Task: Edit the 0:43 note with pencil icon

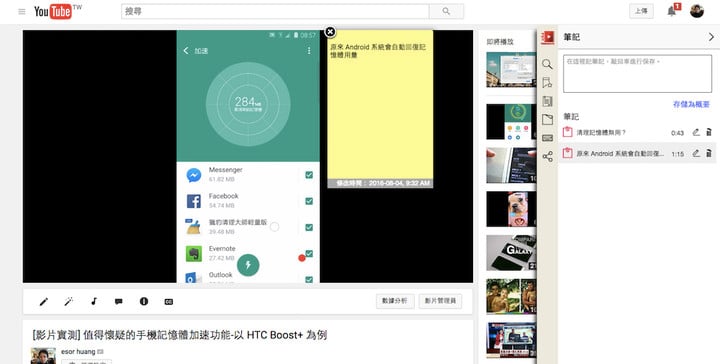Action: pos(696,132)
